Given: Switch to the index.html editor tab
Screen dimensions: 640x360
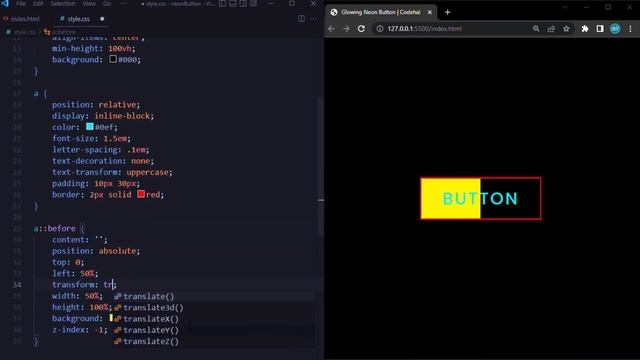Looking at the screenshot, I should coord(22,19).
